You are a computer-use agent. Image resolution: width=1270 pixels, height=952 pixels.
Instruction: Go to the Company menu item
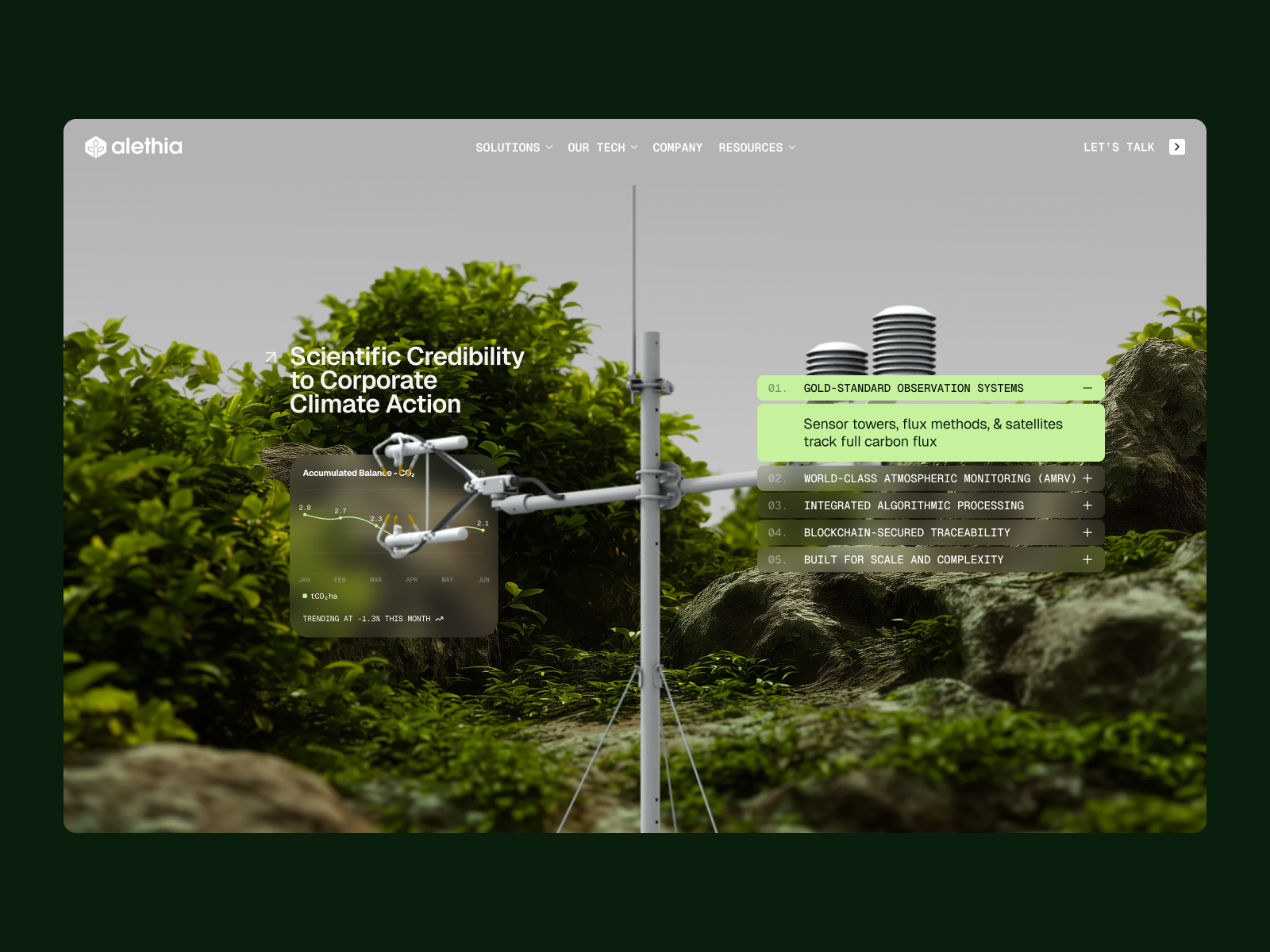pyautogui.click(x=677, y=148)
